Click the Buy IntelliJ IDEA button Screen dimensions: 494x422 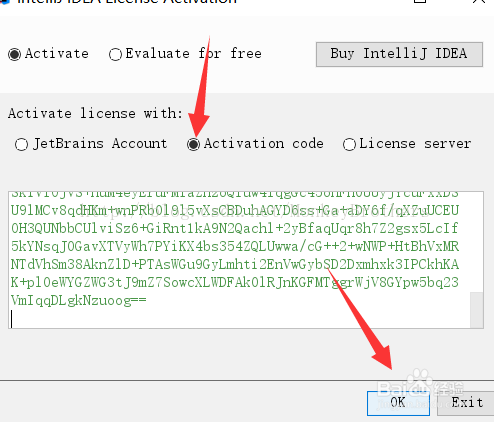(x=399, y=54)
